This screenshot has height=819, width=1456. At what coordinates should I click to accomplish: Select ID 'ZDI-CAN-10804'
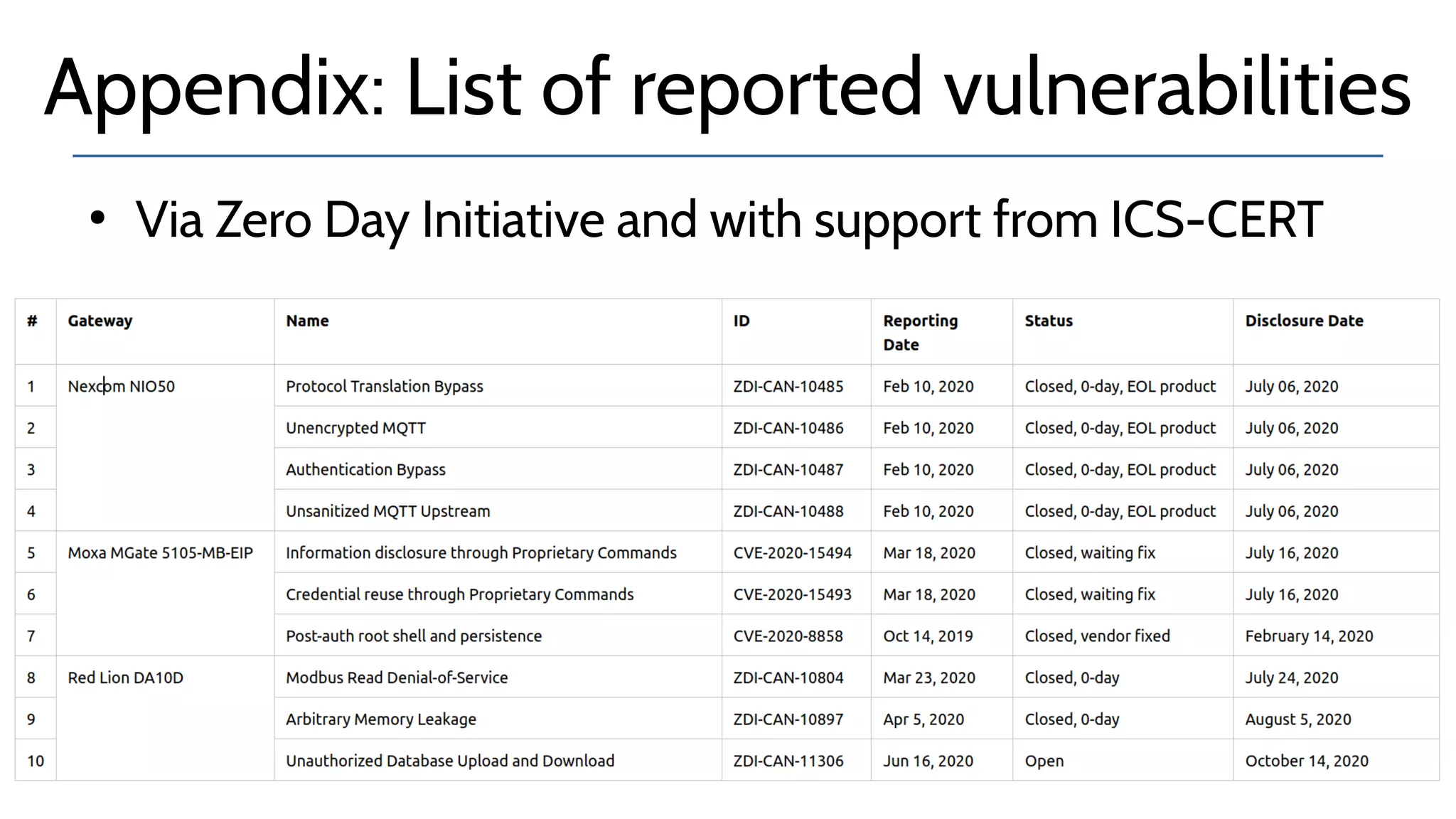click(x=788, y=678)
